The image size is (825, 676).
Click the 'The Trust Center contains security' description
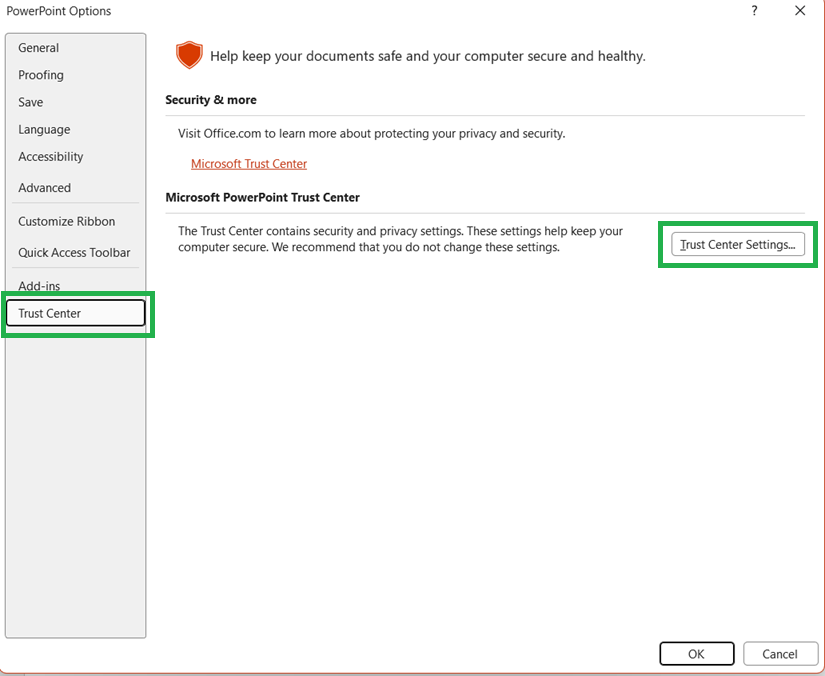point(400,239)
